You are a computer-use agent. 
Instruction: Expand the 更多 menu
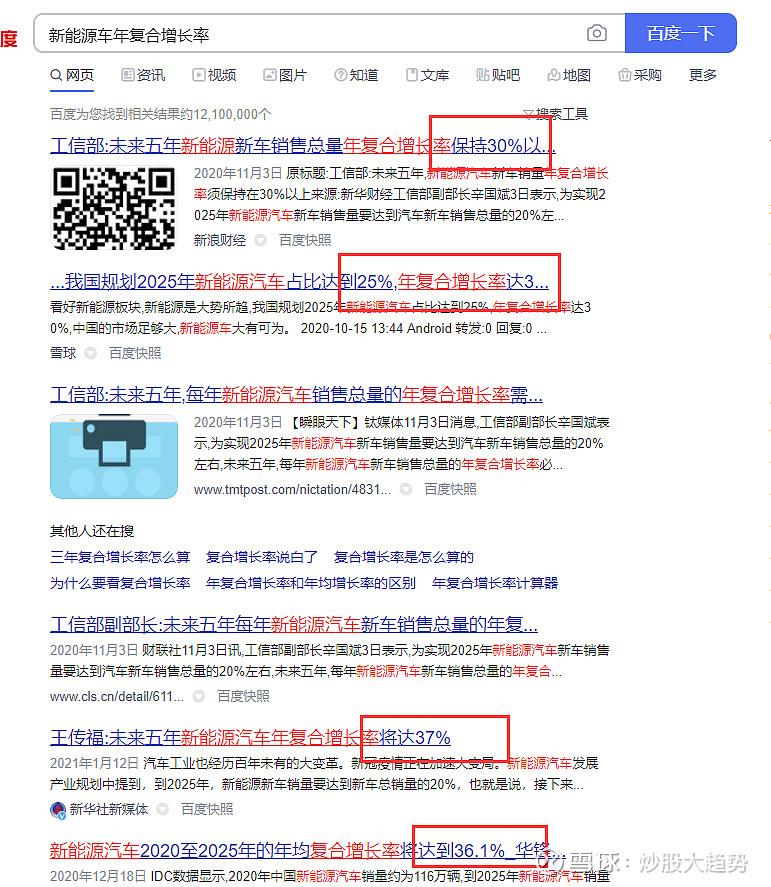(703, 75)
